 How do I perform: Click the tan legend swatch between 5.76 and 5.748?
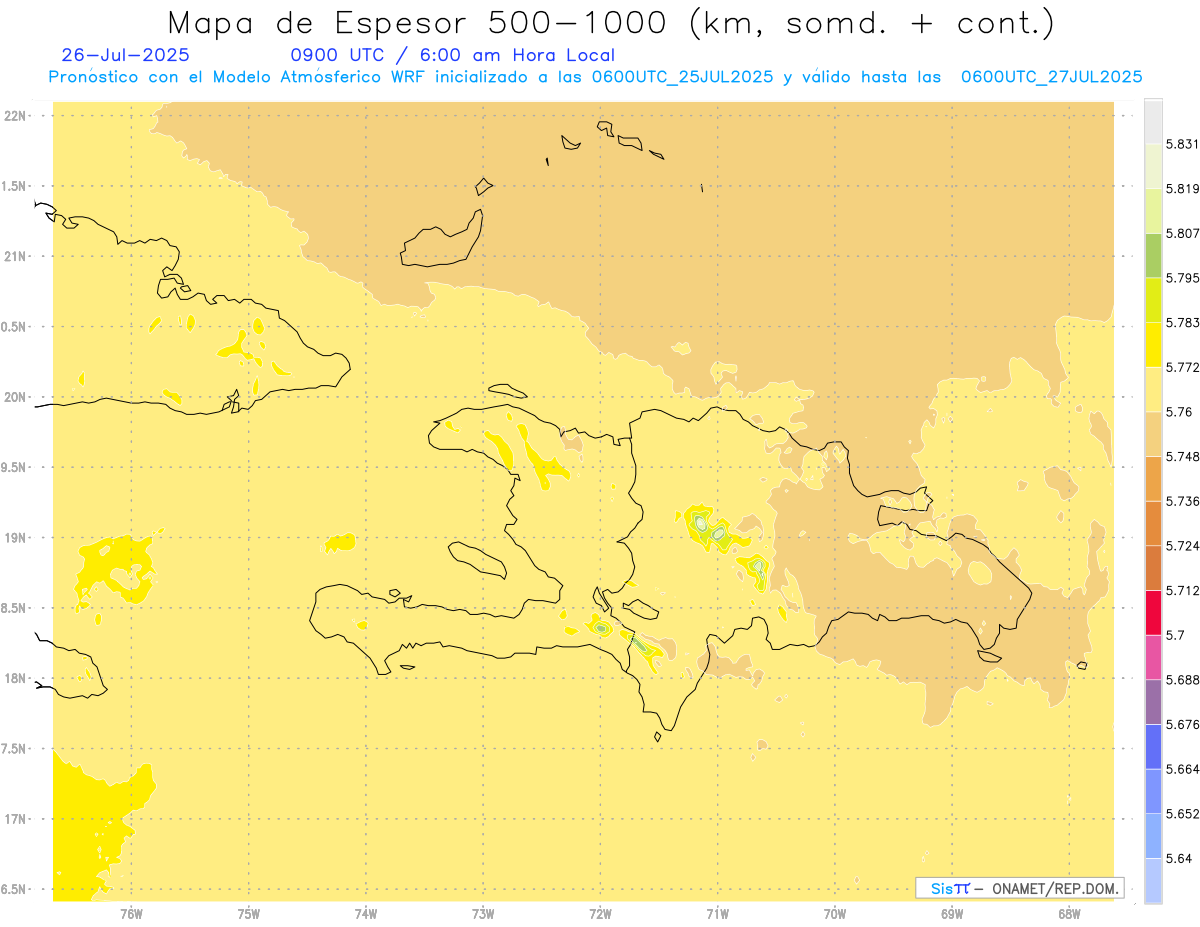click(1153, 434)
